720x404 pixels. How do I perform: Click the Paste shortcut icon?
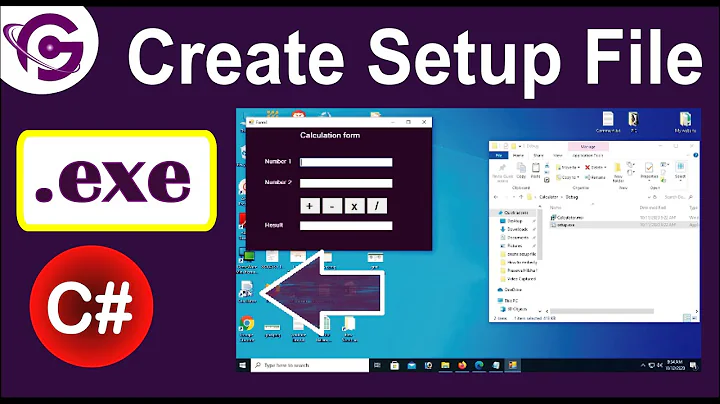547,180
